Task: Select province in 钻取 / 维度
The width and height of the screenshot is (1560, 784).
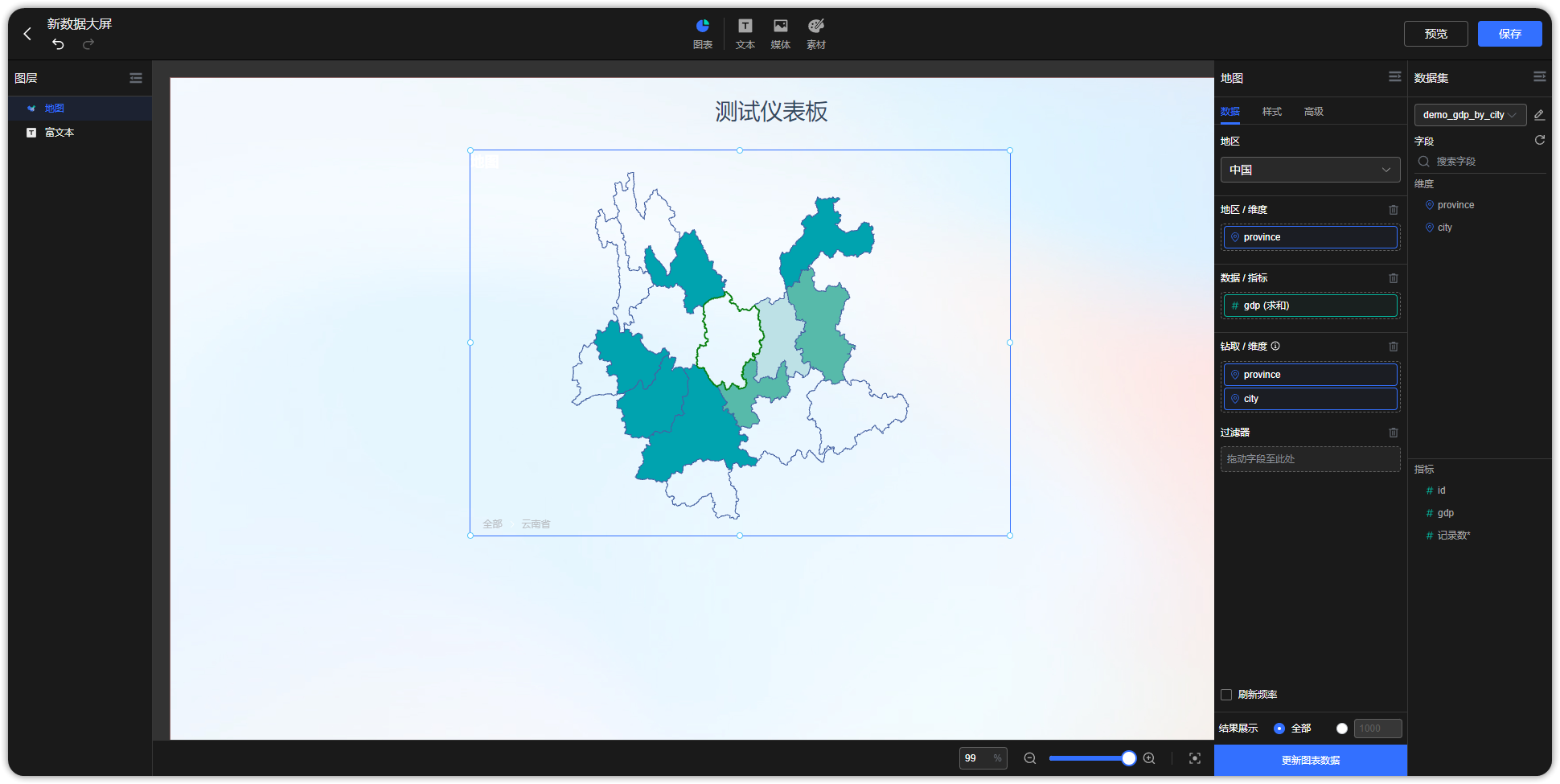Action: click(1311, 375)
